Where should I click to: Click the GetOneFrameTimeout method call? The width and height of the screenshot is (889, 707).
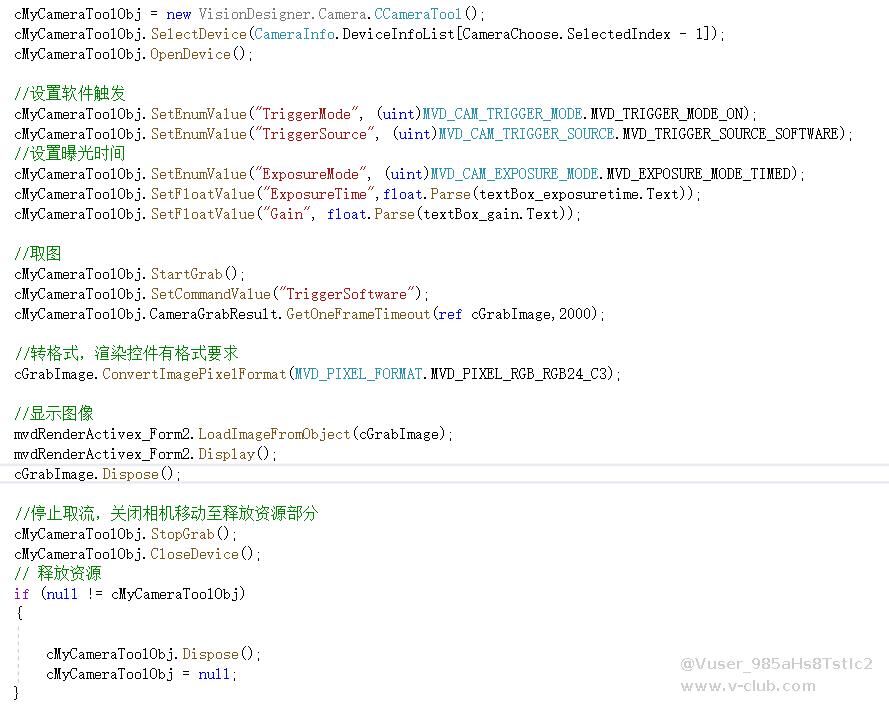click(x=358, y=314)
